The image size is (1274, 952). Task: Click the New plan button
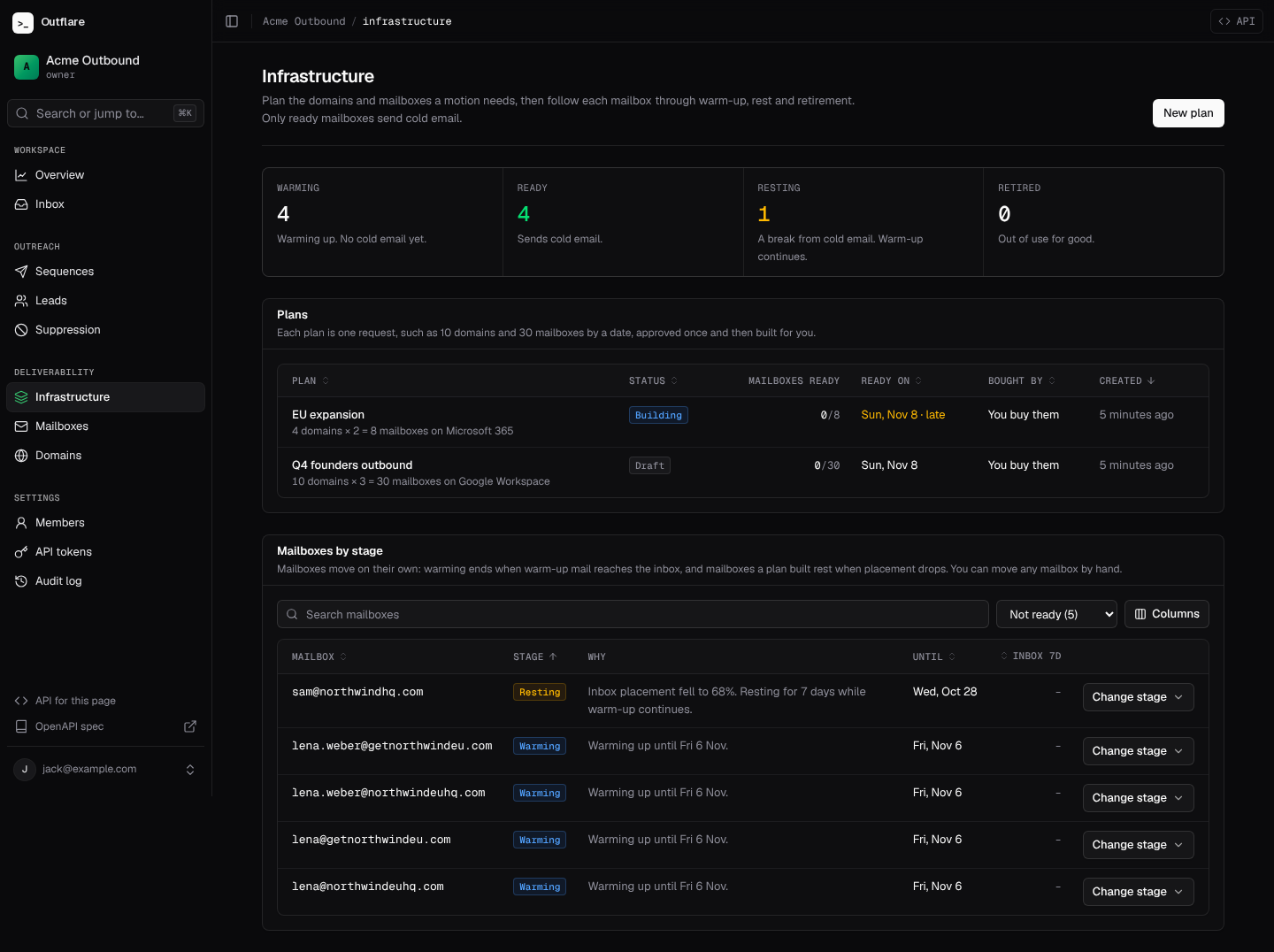pos(1188,113)
